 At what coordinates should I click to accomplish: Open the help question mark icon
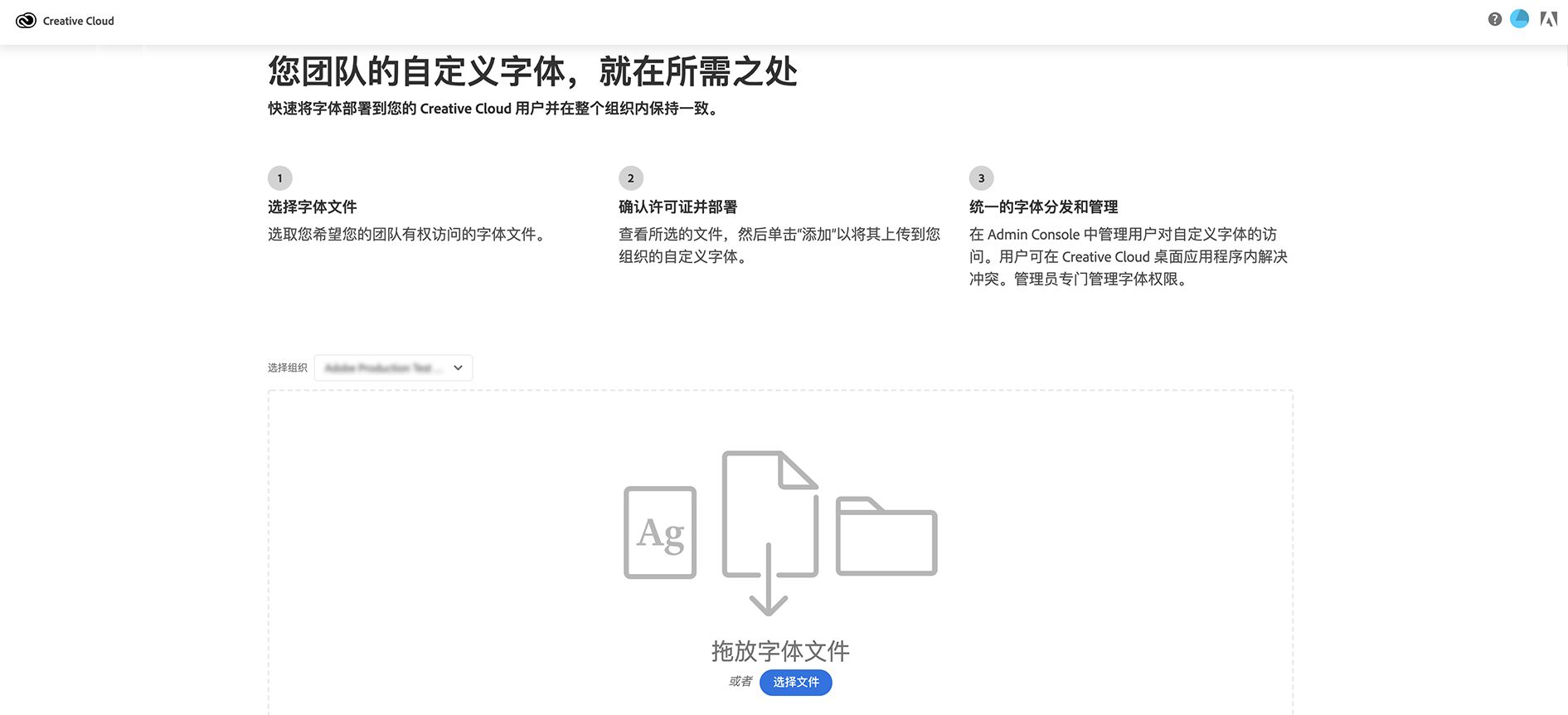[x=1495, y=19]
